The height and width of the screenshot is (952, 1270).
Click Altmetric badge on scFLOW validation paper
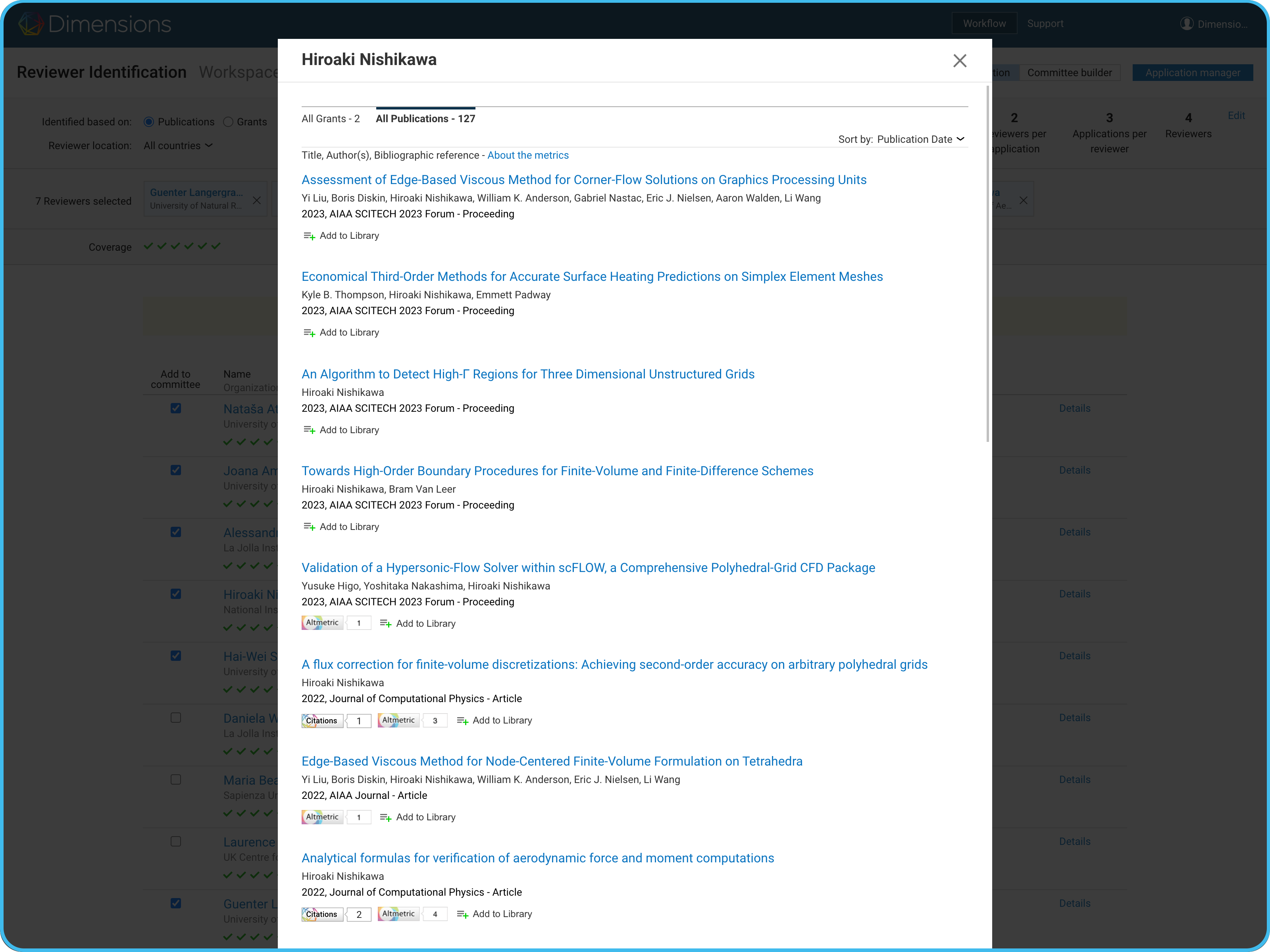coord(322,623)
